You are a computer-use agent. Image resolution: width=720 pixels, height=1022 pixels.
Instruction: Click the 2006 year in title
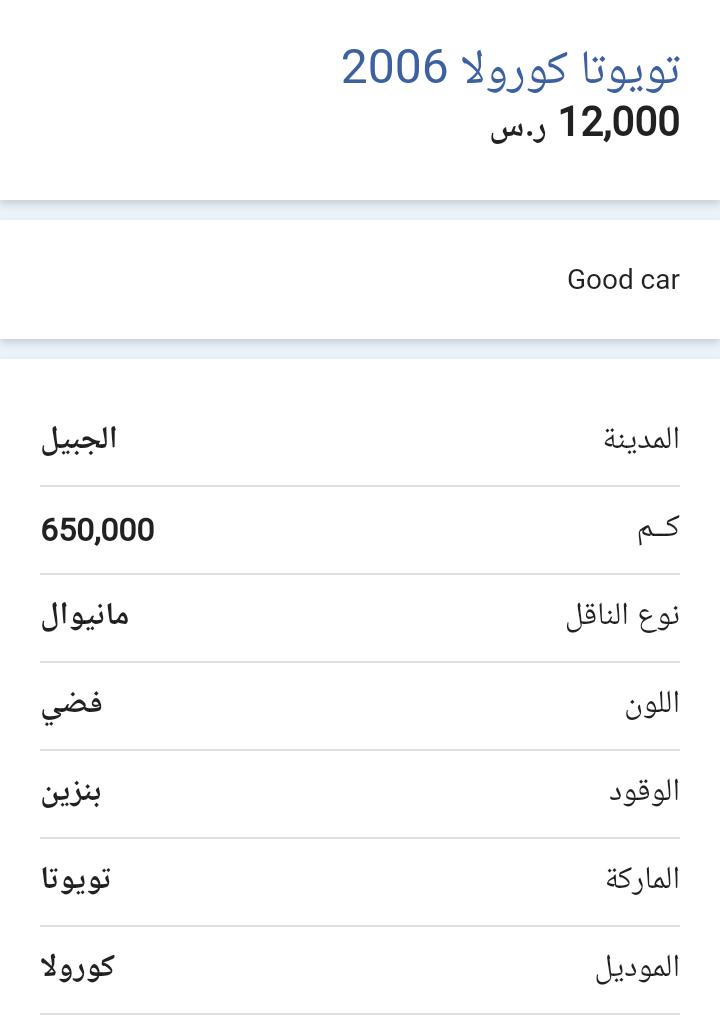point(394,67)
